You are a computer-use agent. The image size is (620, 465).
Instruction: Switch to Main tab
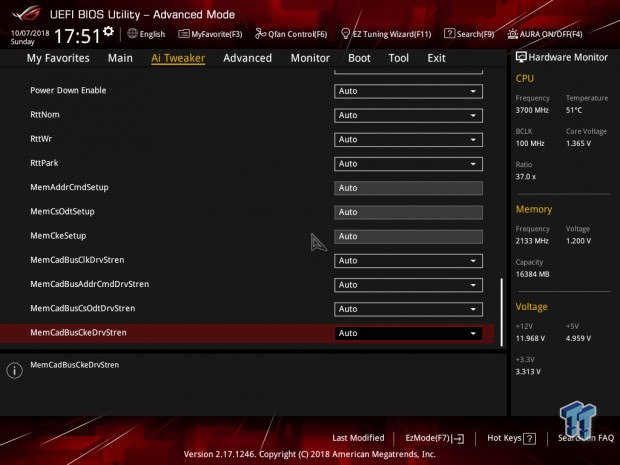pyautogui.click(x=120, y=58)
